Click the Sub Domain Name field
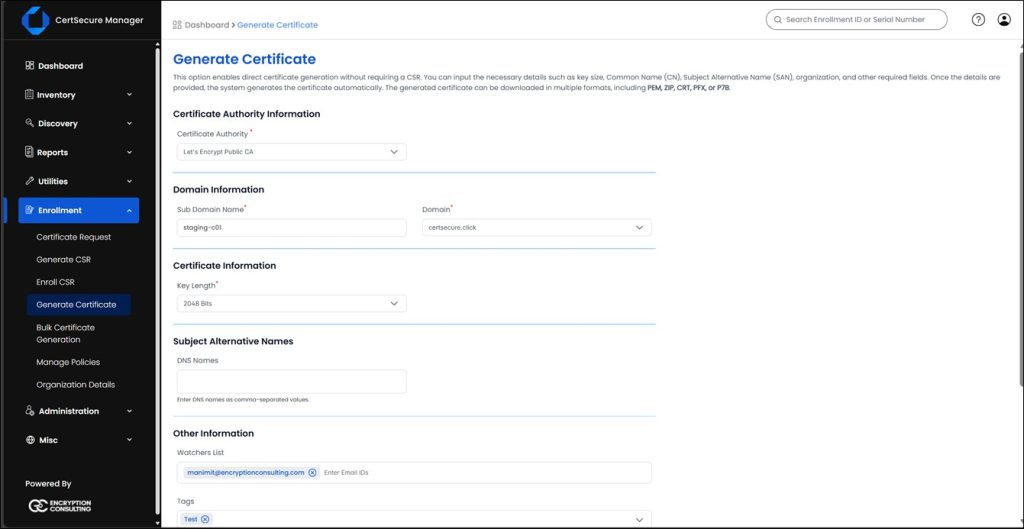 pos(291,228)
